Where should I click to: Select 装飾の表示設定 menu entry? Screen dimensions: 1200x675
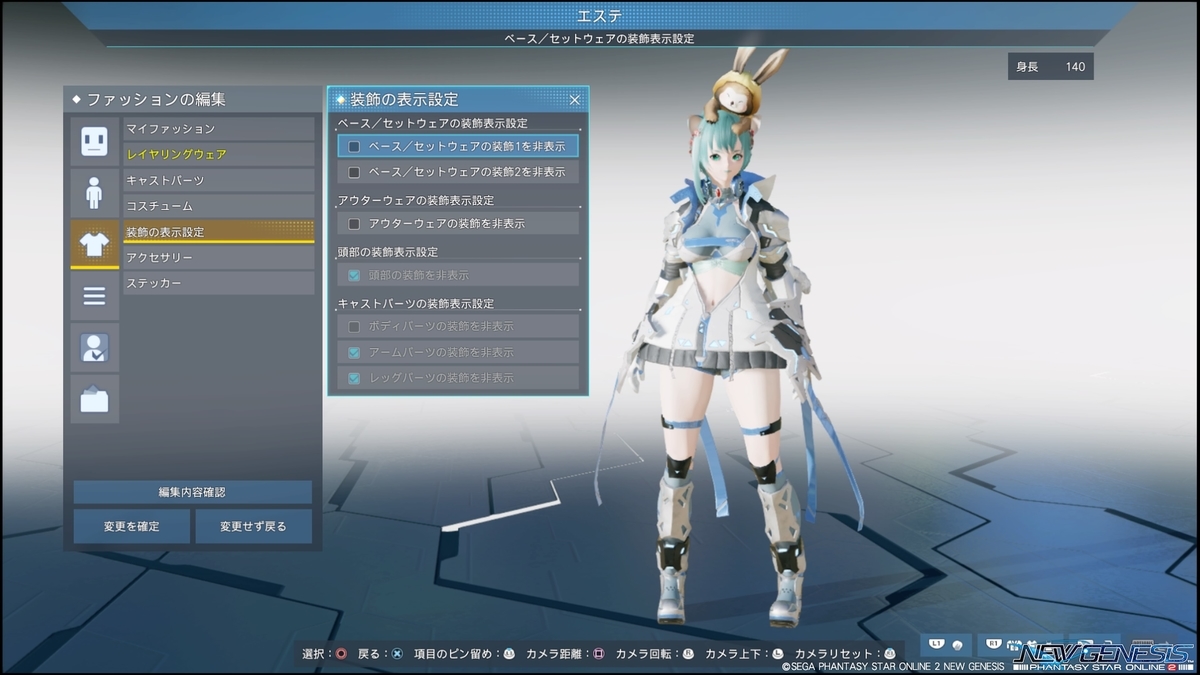pos(218,232)
